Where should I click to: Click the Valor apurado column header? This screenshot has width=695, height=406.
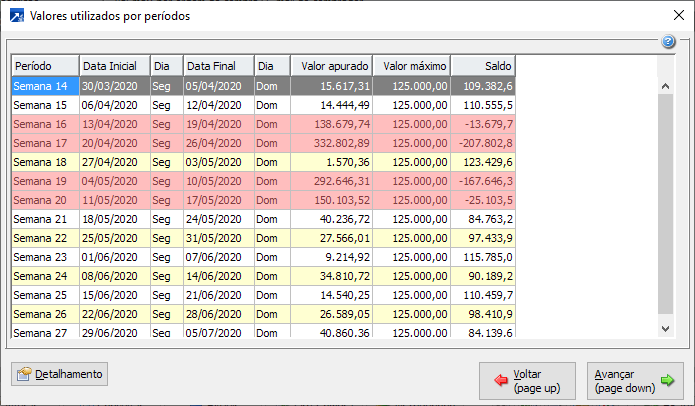pyautogui.click(x=331, y=66)
